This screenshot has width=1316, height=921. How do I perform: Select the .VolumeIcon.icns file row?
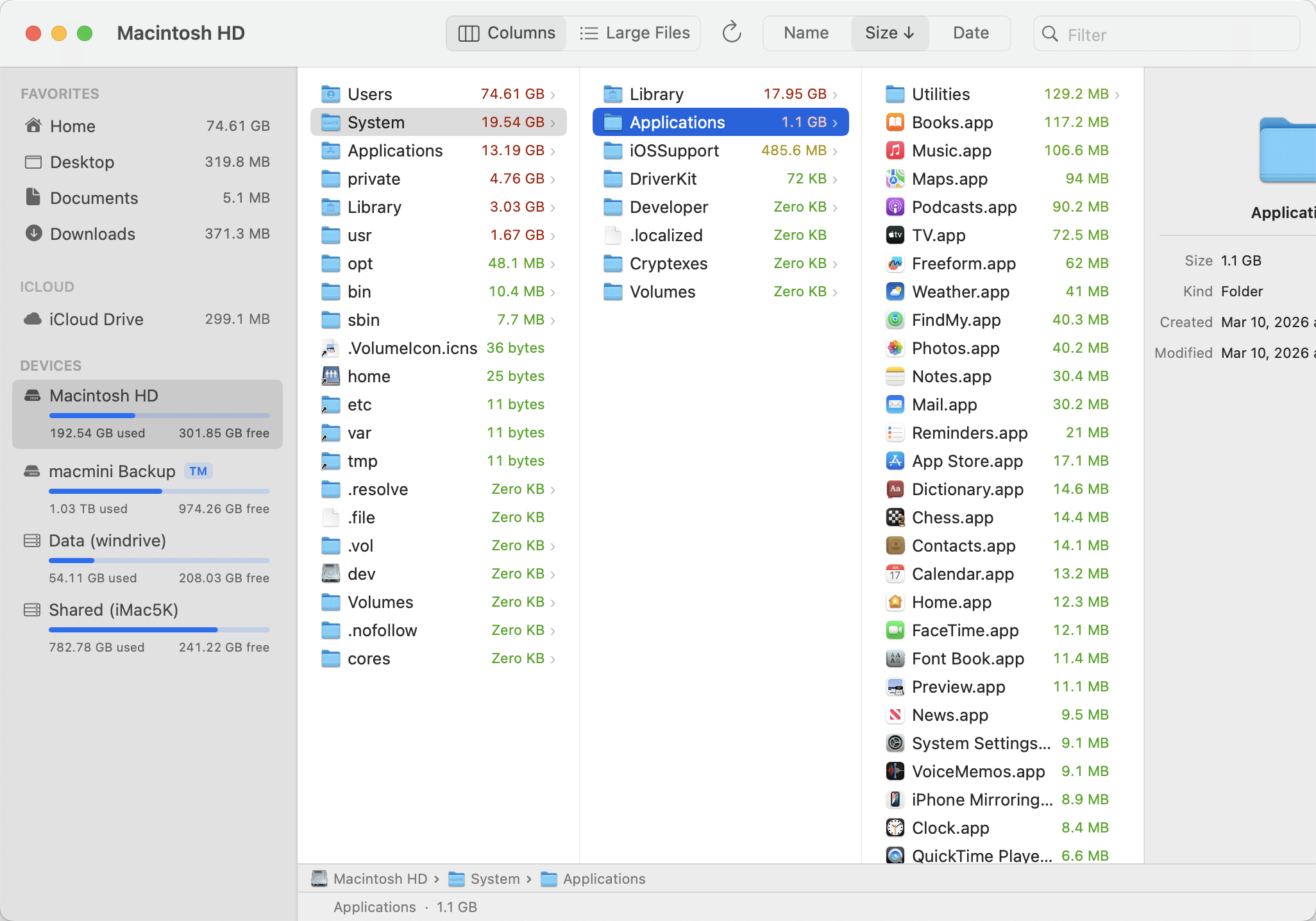click(439, 348)
